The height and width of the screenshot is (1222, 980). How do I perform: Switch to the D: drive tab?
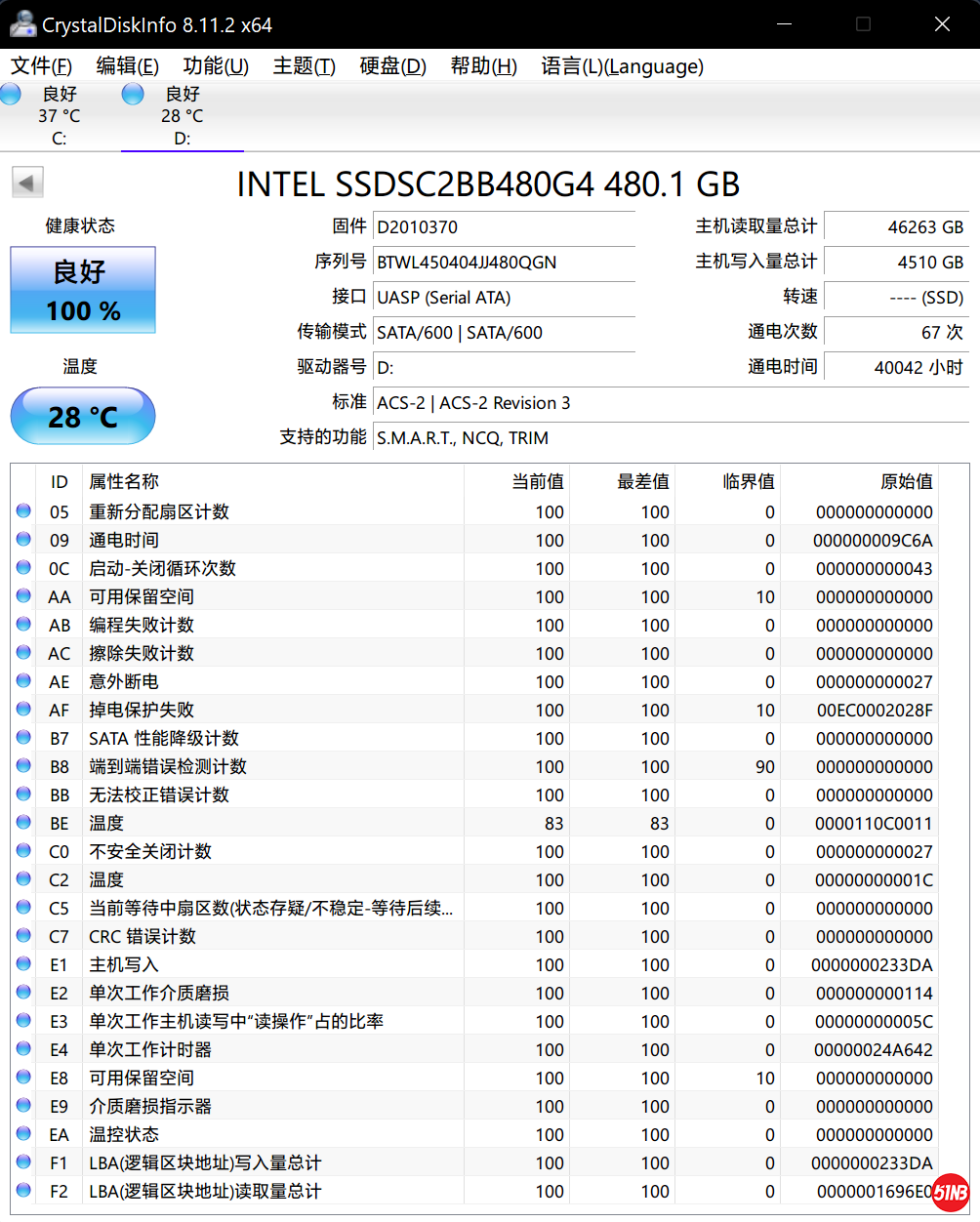click(x=182, y=116)
